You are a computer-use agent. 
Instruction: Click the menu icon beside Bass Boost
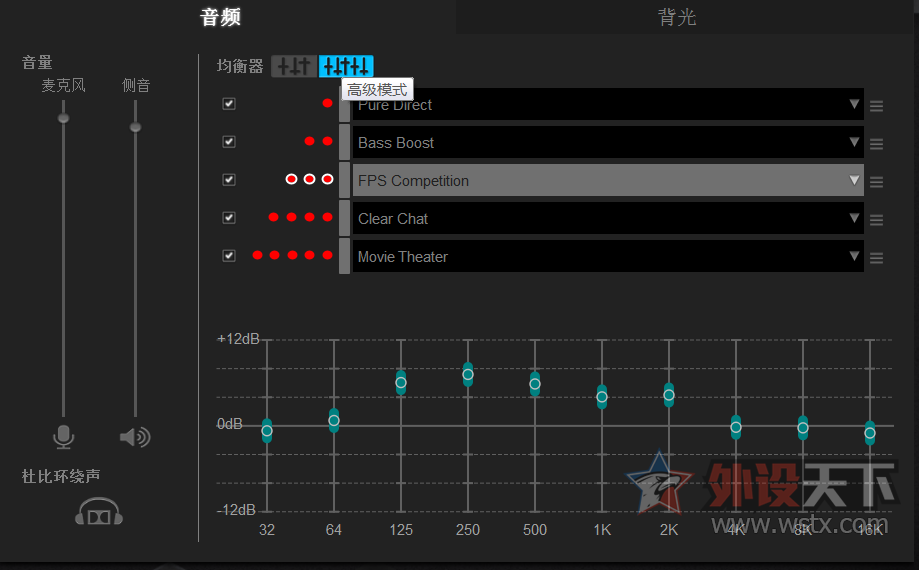pyautogui.click(x=876, y=144)
